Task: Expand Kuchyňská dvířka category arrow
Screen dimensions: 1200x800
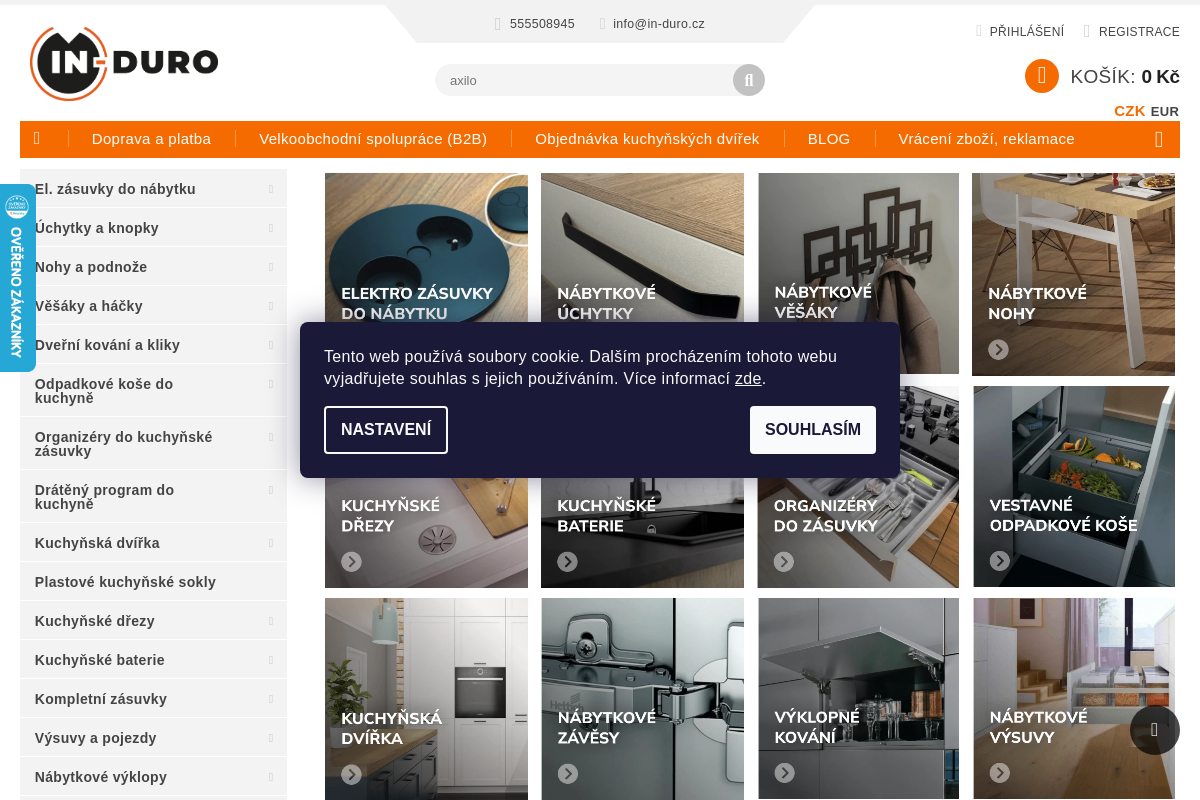Action: pos(271,543)
